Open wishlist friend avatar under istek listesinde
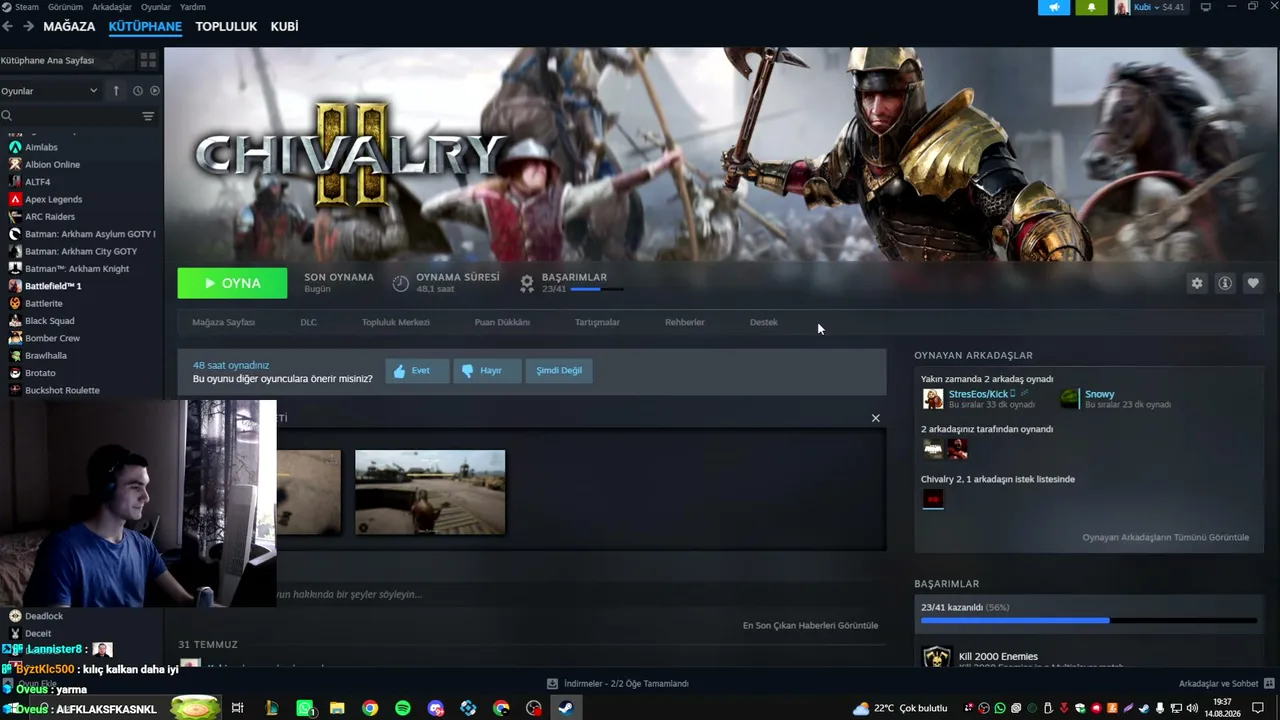Viewport: 1280px width, 720px height. click(933, 499)
